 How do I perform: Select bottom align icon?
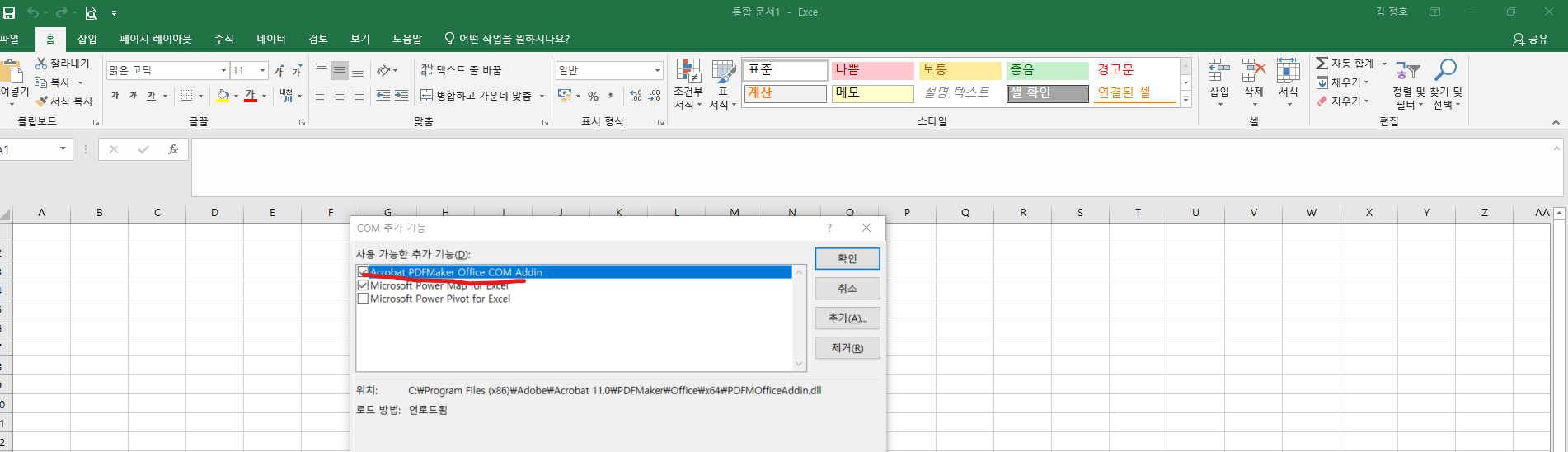358,71
